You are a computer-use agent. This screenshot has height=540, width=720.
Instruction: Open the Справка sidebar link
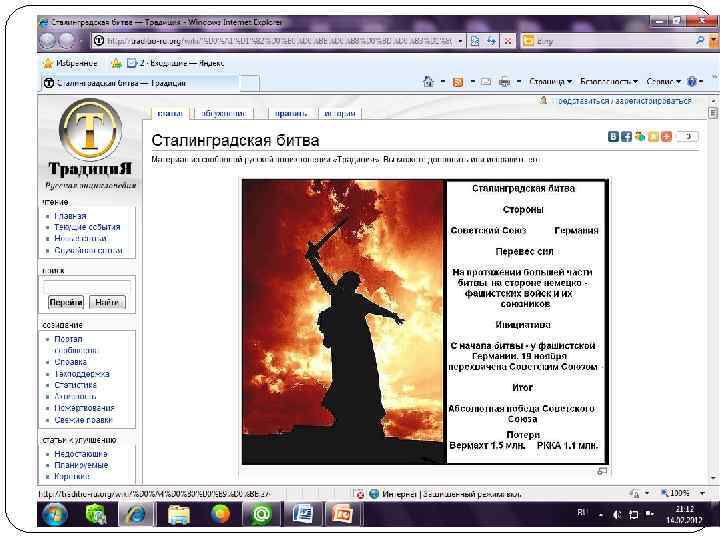click(71, 362)
